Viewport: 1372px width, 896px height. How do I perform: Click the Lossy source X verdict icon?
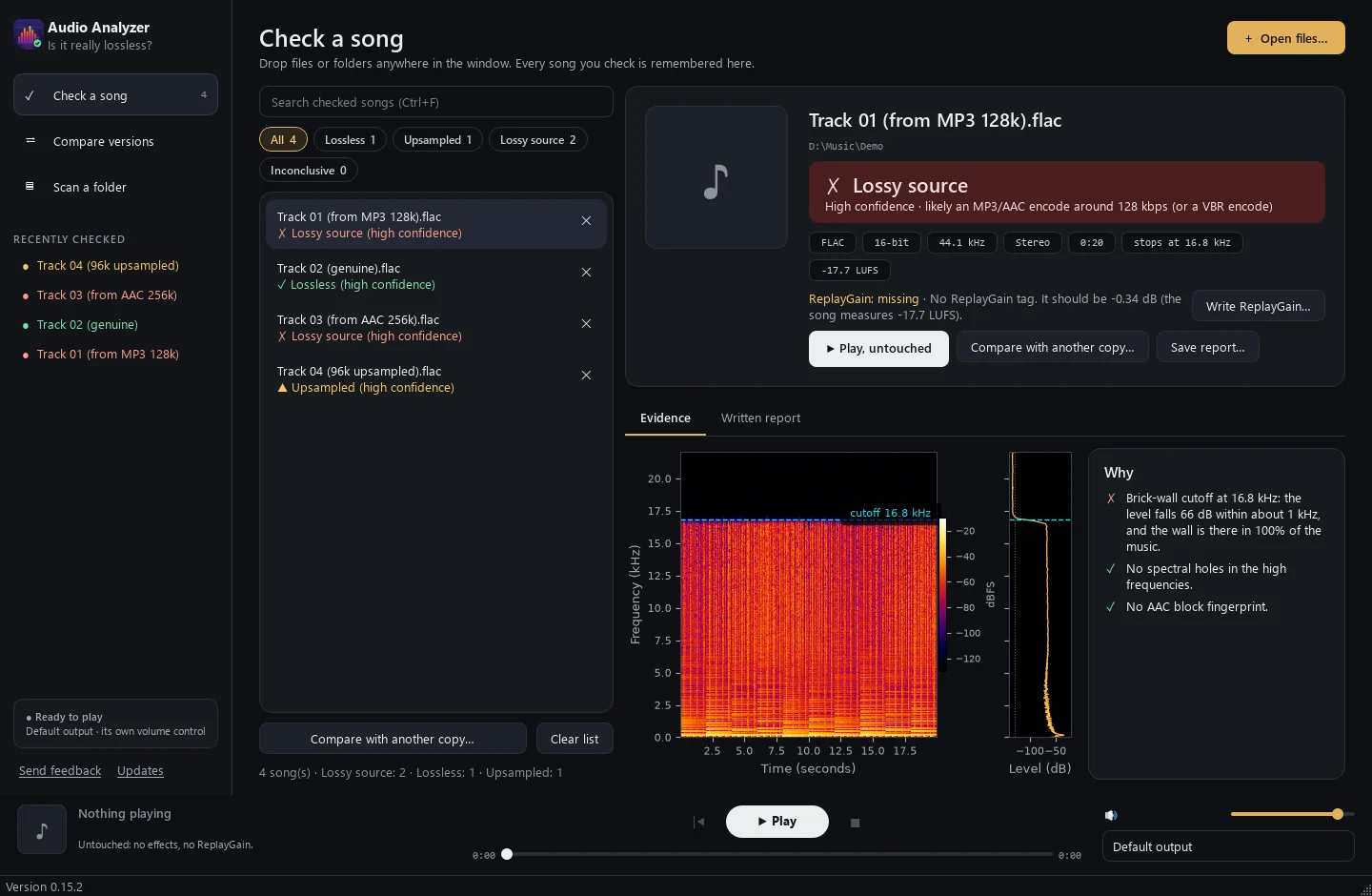coord(833,186)
